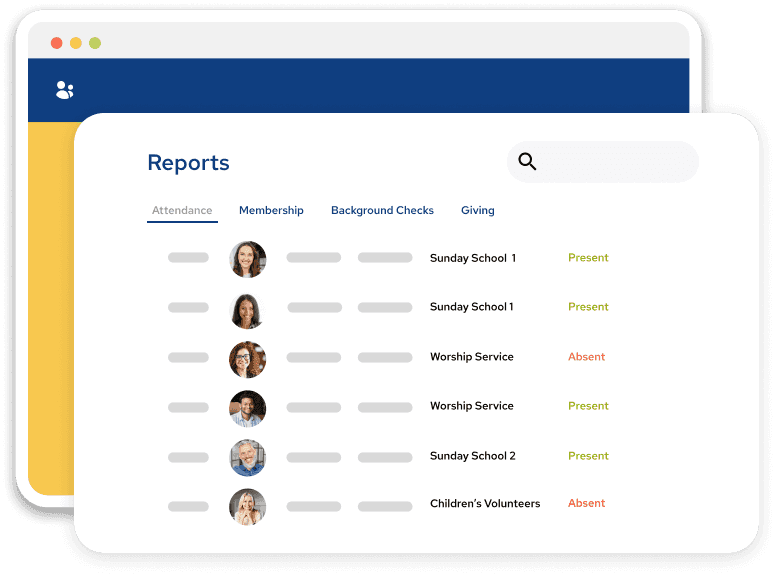This screenshot has width=779, height=577.
Task: Open avatar in the Sunday School 2 row
Action: pyautogui.click(x=247, y=458)
